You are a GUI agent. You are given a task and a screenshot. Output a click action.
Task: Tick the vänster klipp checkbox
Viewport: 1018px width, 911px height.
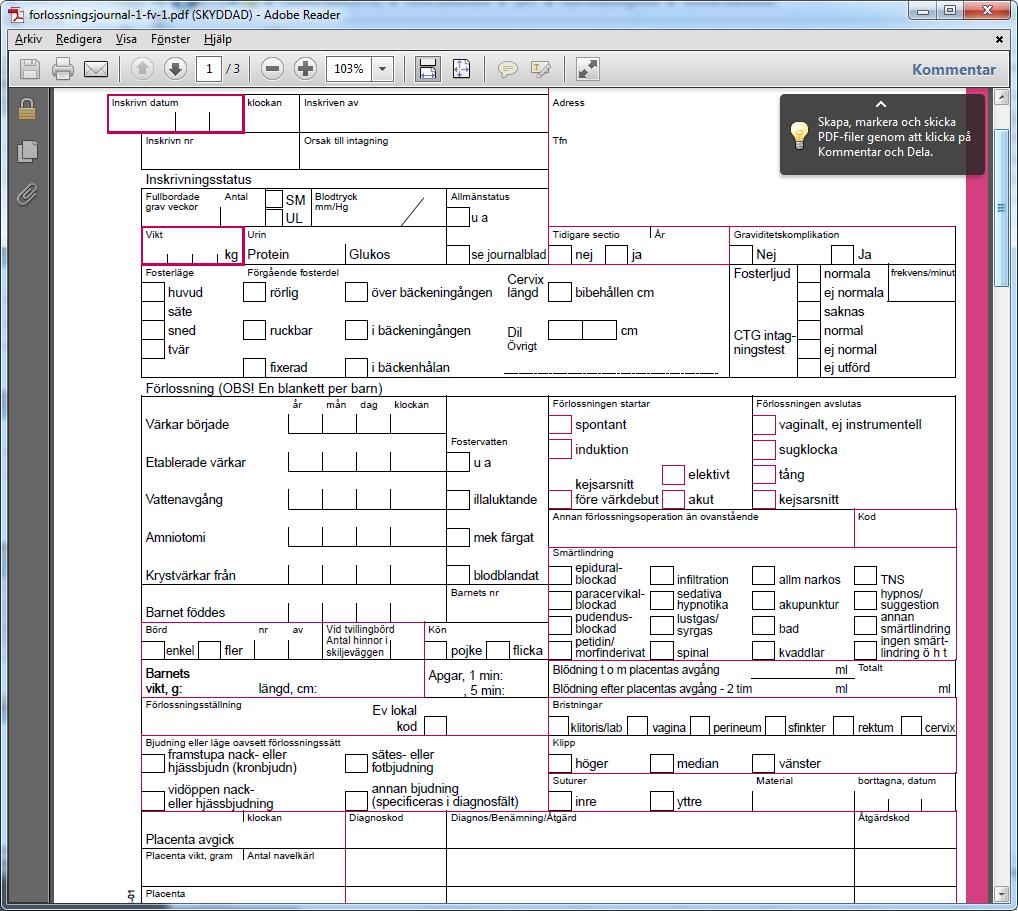(x=764, y=764)
